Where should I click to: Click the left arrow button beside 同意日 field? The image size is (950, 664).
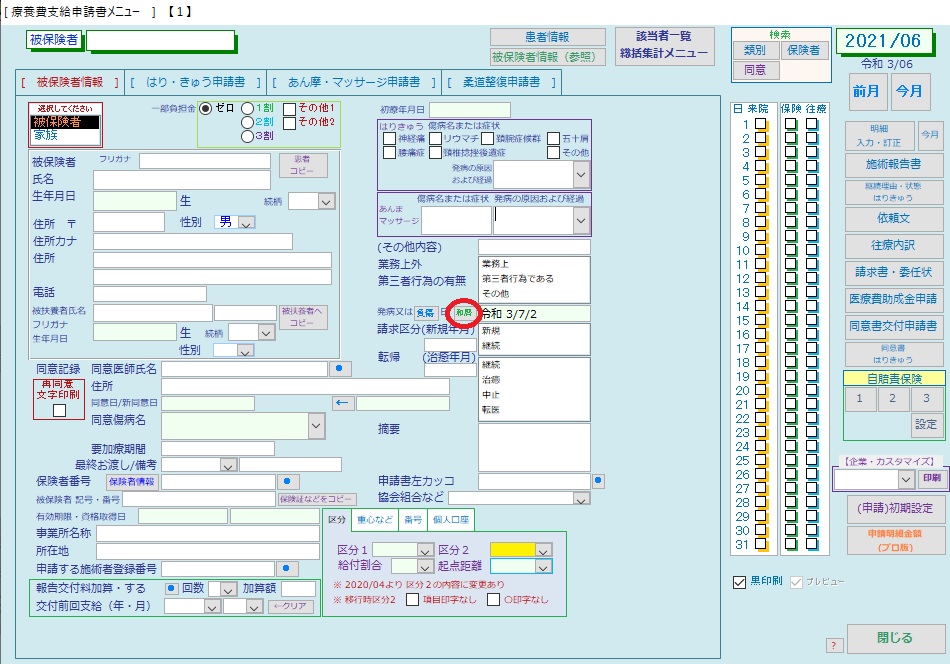[343, 403]
